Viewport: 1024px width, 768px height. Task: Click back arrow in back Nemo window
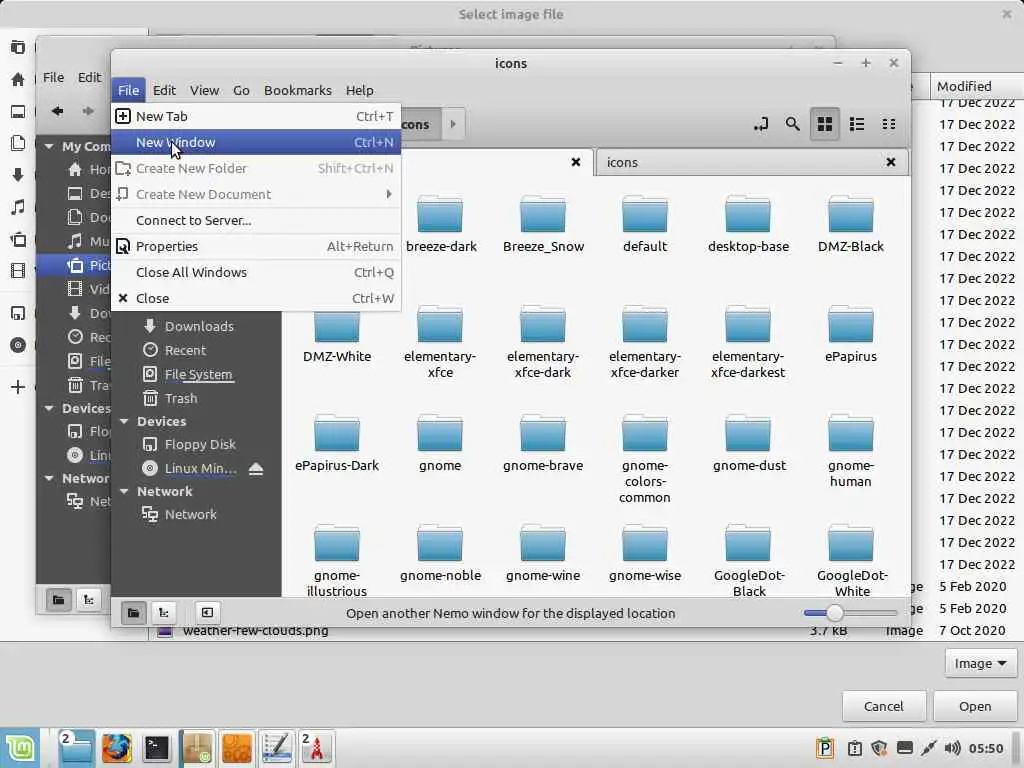click(57, 111)
